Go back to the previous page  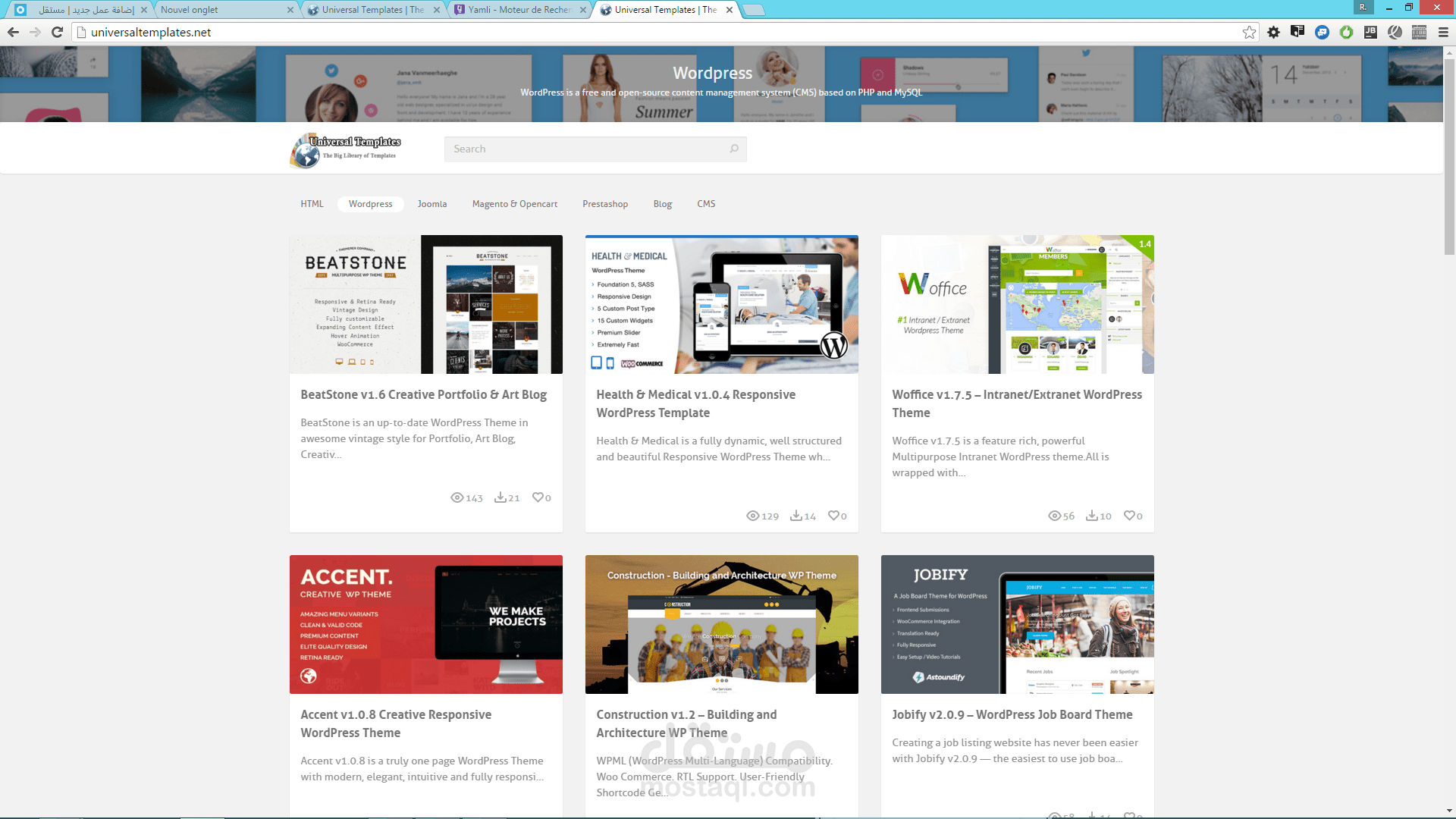[x=13, y=32]
